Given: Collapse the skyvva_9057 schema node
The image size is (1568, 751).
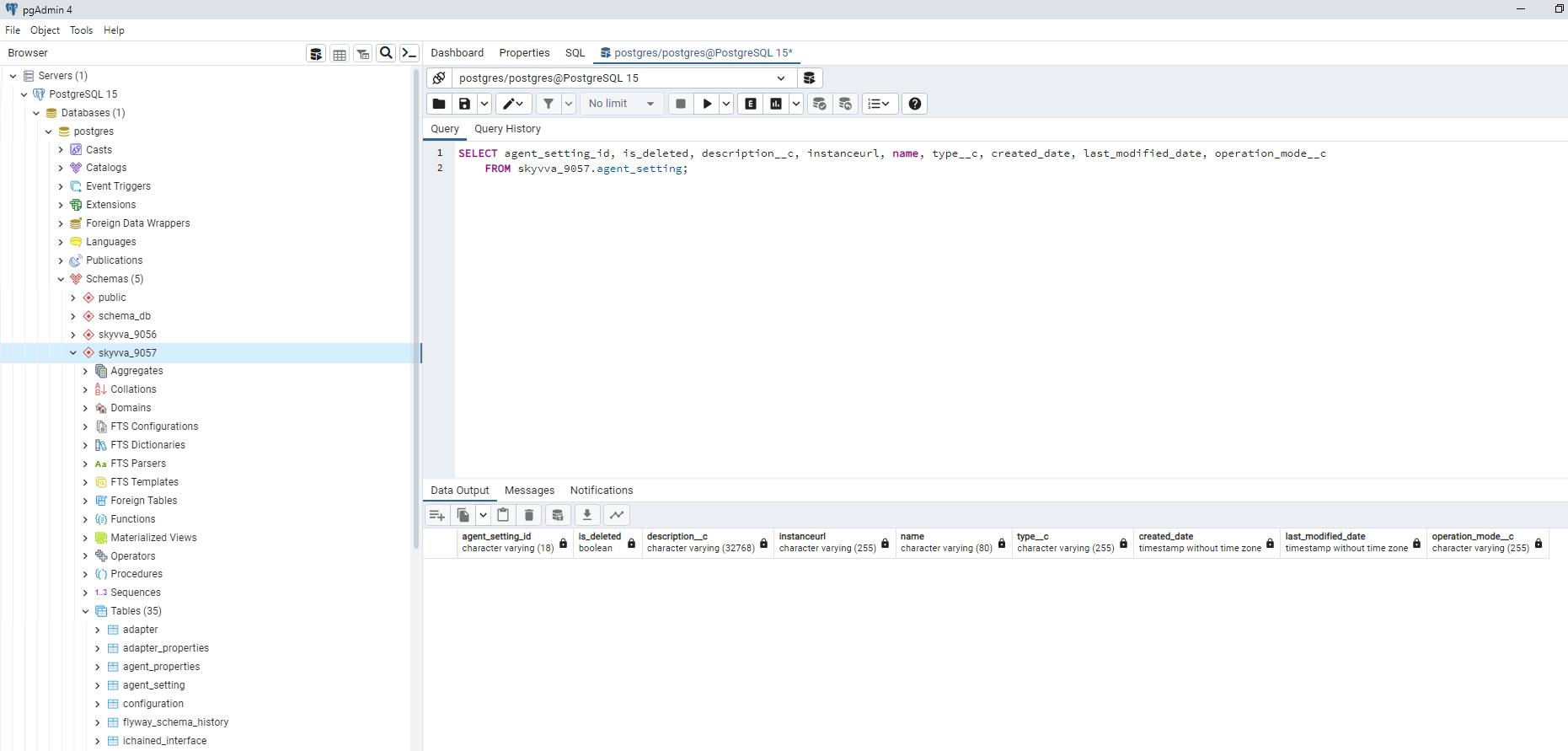Looking at the screenshot, I should click(73, 353).
